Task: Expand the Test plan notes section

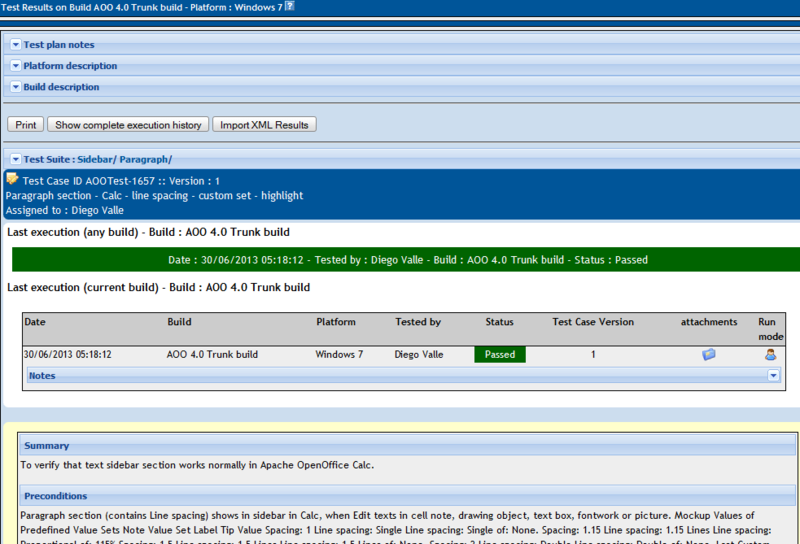Action: tap(15, 44)
